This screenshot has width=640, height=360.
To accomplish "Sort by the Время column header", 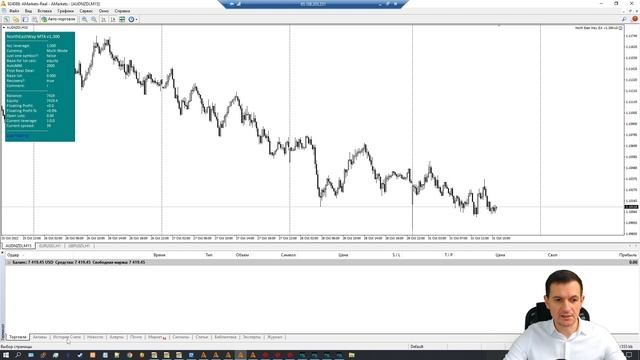I will tap(159, 255).
